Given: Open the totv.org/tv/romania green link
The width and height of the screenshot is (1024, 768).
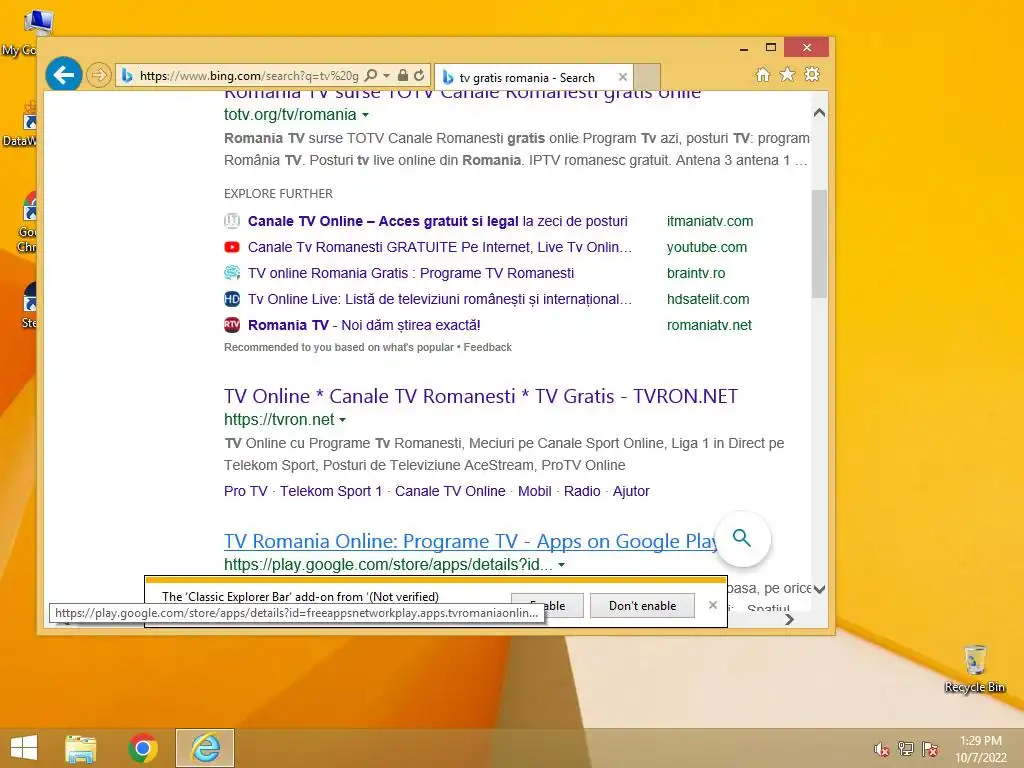Looking at the screenshot, I should [290, 115].
